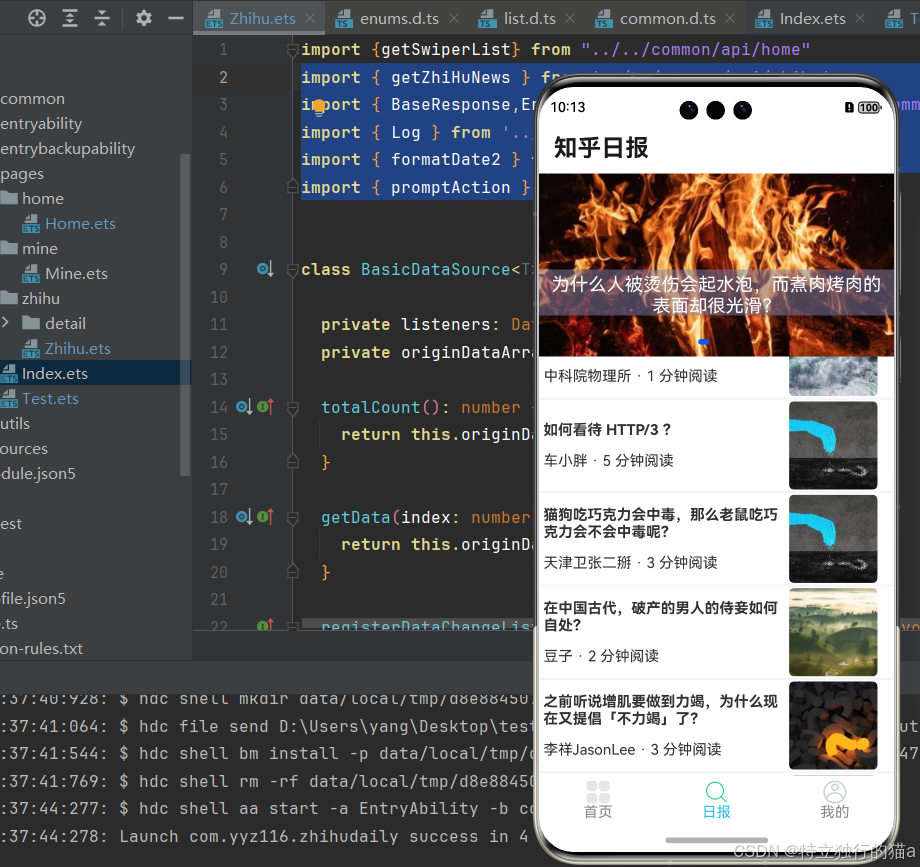Select the utils folder in tree

point(15,424)
